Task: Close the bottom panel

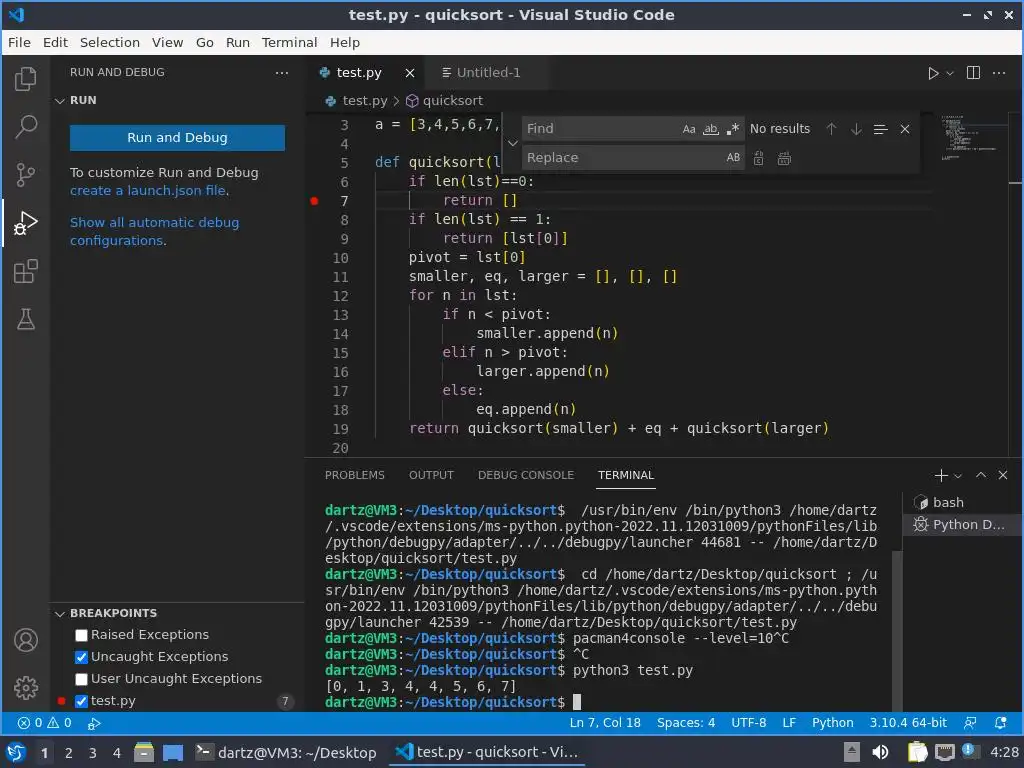Action: pyautogui.click(x=1003, y=475)
